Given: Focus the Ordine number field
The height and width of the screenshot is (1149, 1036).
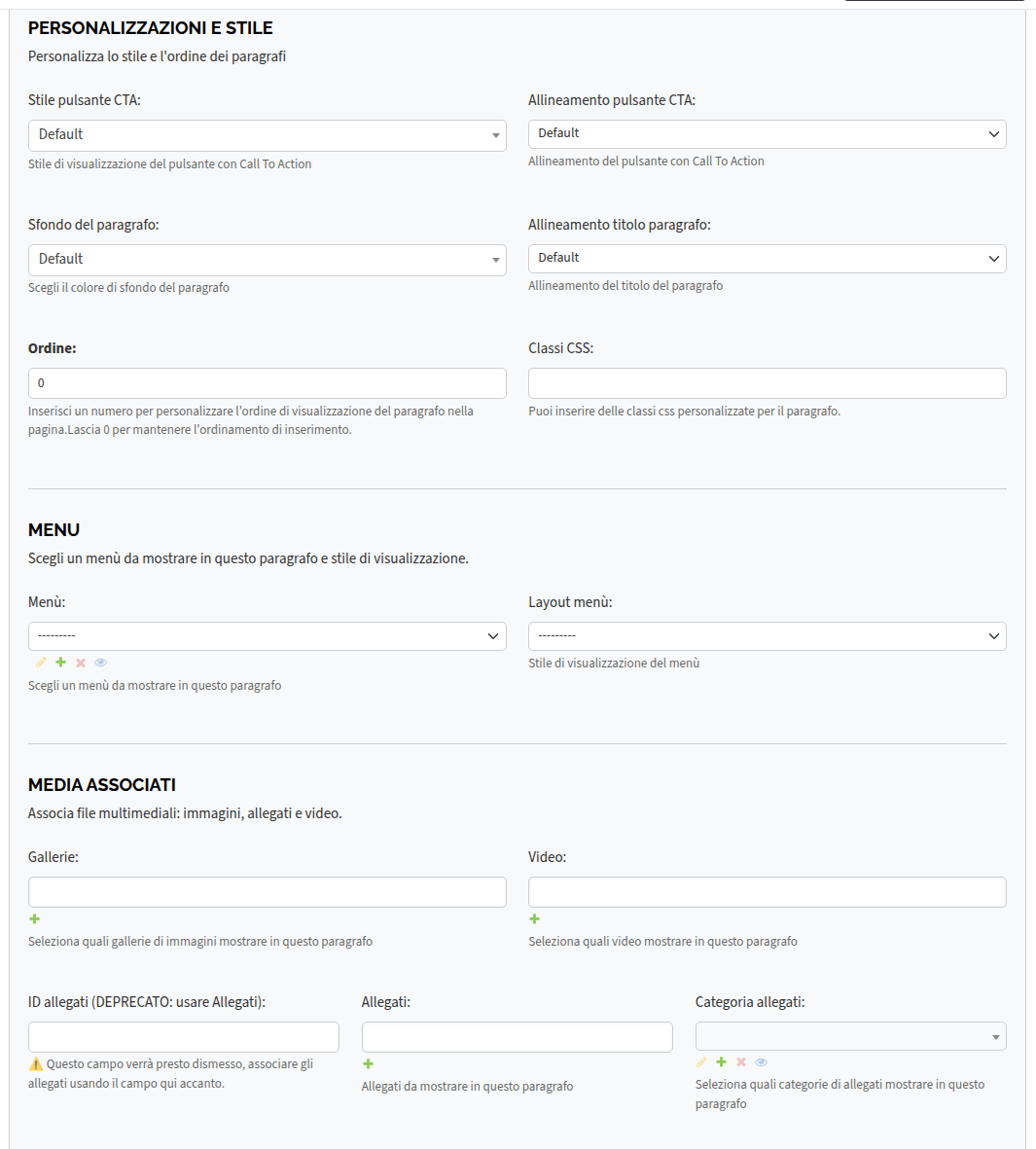Looking at the screenshot, I should [268, 383].
